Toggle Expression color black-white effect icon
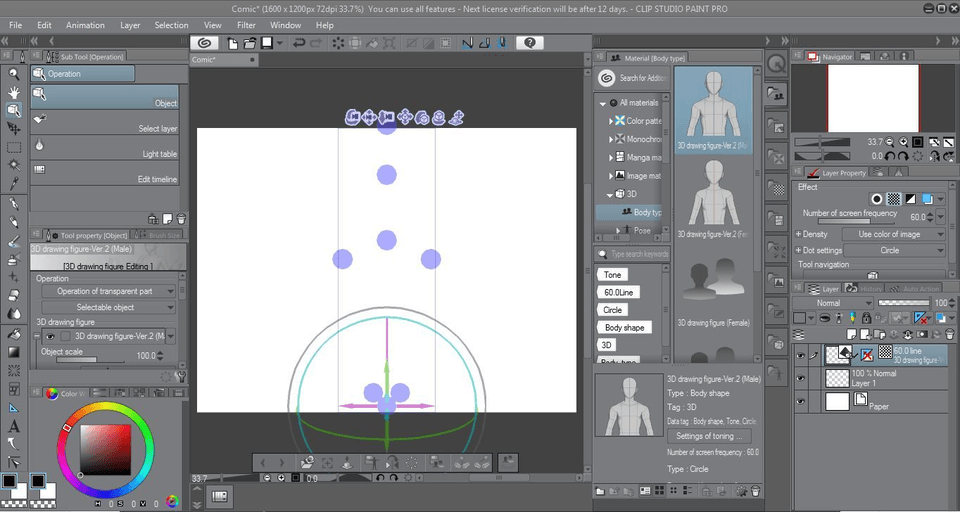The width and height of the screenshot is (960, 512). (x=910, y=199)
